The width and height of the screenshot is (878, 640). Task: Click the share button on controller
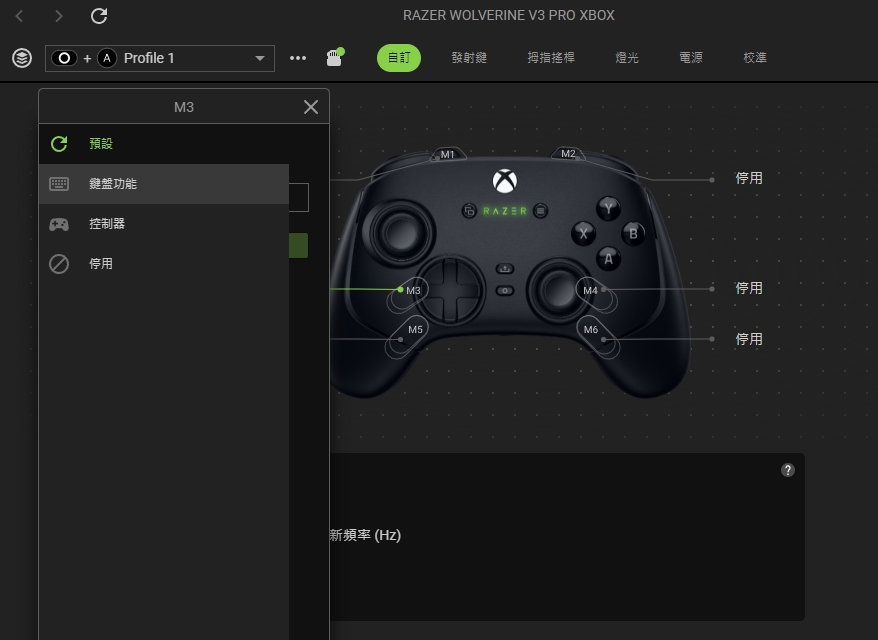pos(505,269)
